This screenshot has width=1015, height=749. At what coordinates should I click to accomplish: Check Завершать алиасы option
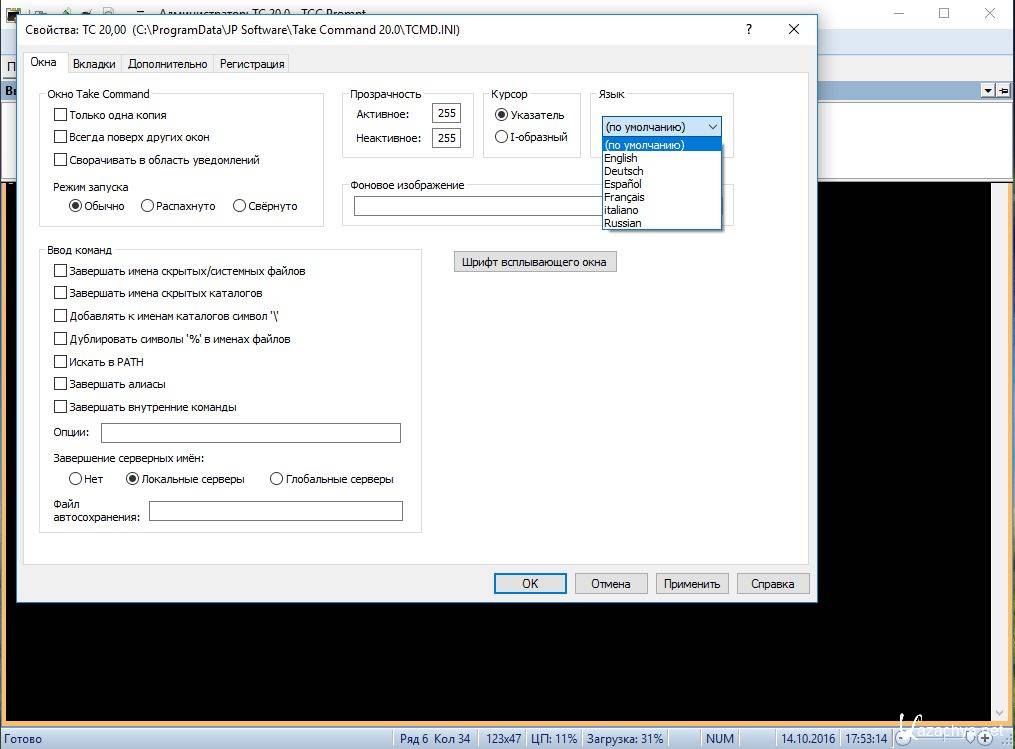pos(61,384)
